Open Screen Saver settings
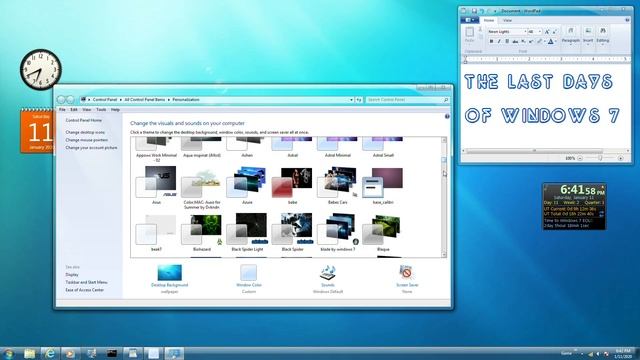Screen dimensions: 640x360 407,279
